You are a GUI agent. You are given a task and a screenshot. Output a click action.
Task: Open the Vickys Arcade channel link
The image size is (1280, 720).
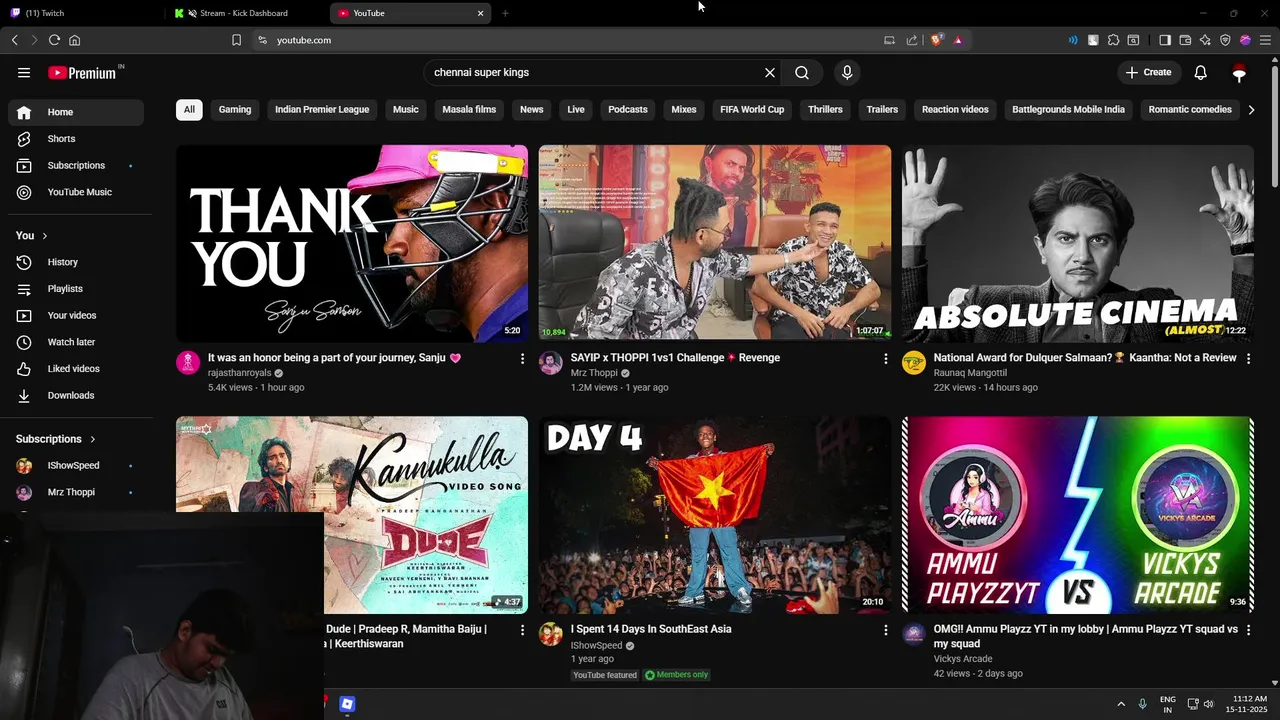(963, 659)
